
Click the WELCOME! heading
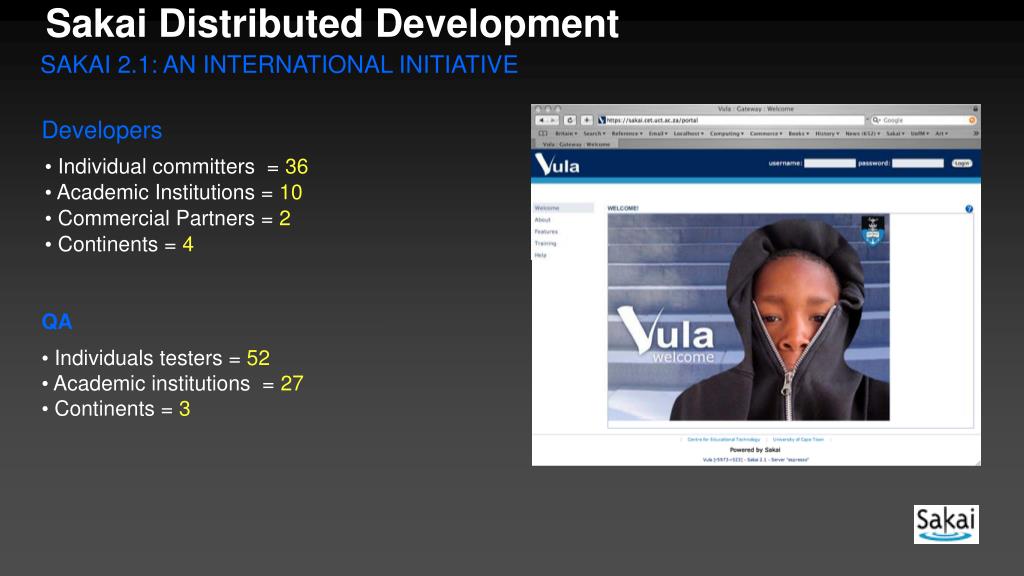pyautogui.click(x=623, y=208)
